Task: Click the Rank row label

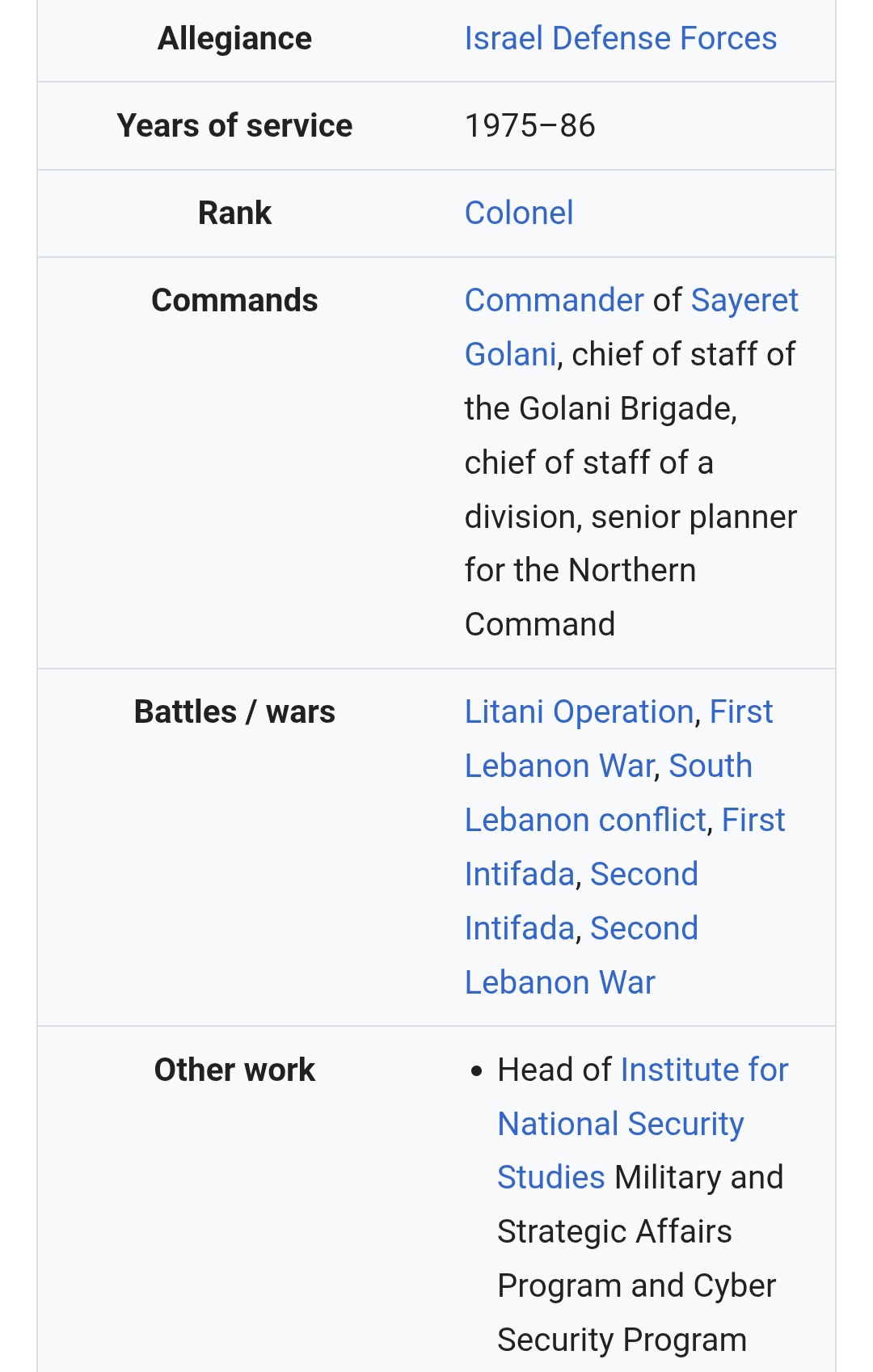Action: click(x=234, y=213)
